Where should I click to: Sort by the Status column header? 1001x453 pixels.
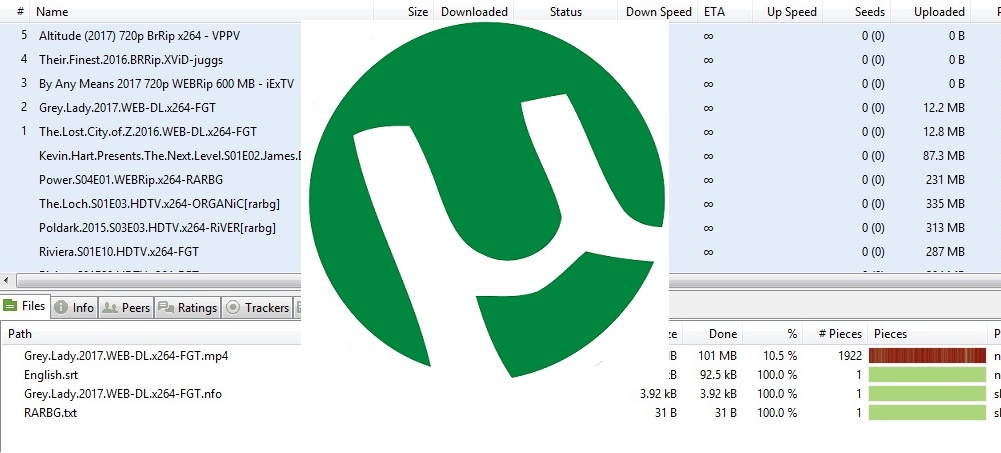click(566, 11)
